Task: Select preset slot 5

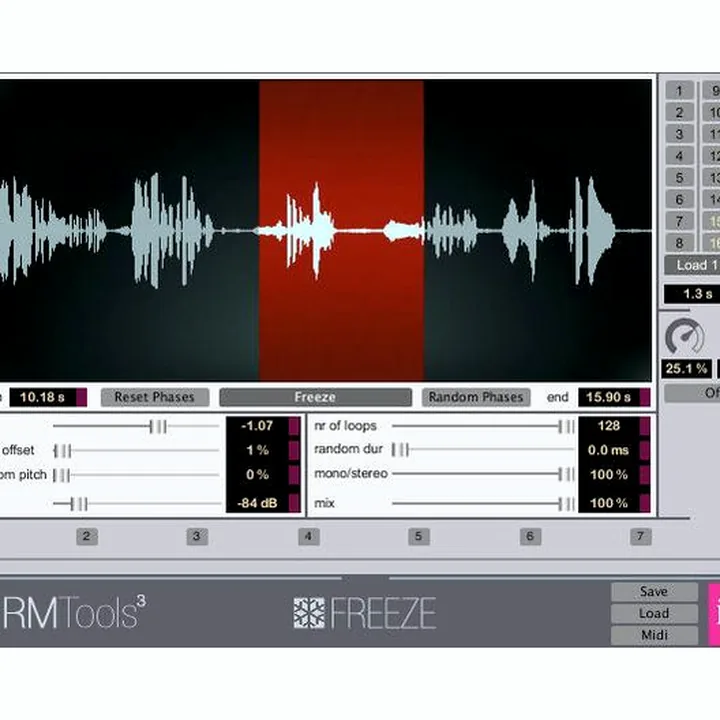Action: [x=679, y=178]
